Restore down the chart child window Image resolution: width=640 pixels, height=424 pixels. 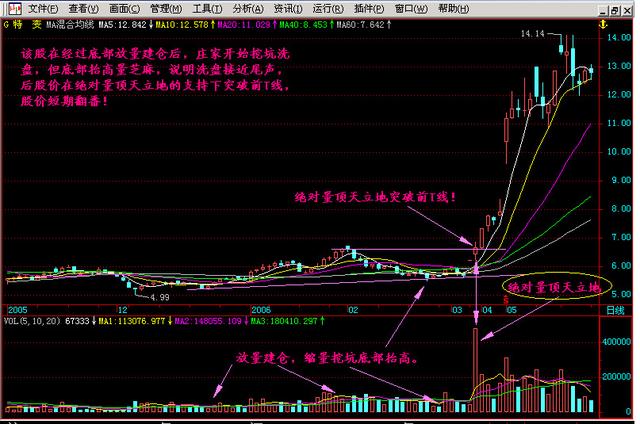coord(615,11)
